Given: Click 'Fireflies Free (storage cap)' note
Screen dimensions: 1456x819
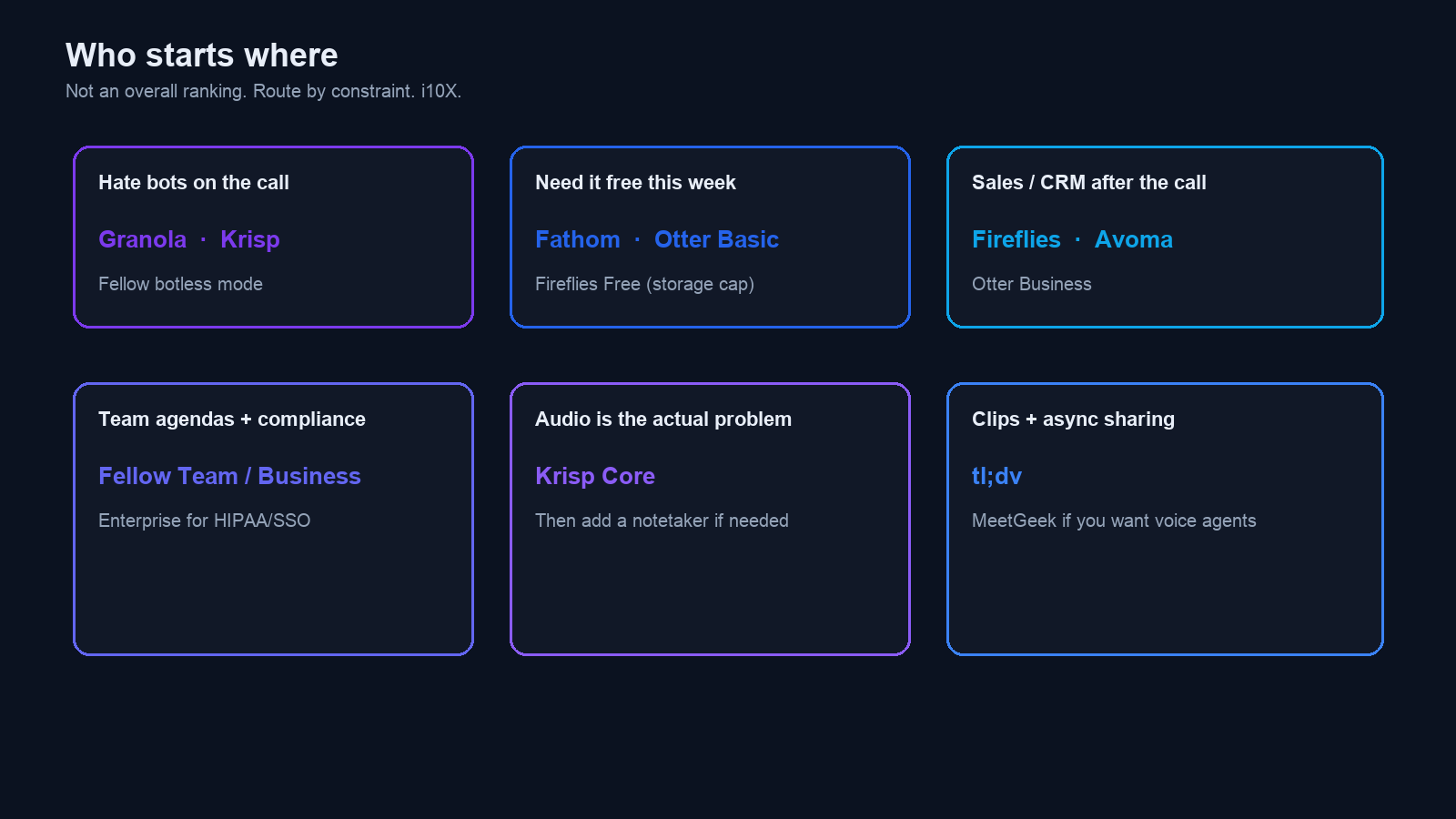Looking at the screenshot, I should (x=644, y=284).
